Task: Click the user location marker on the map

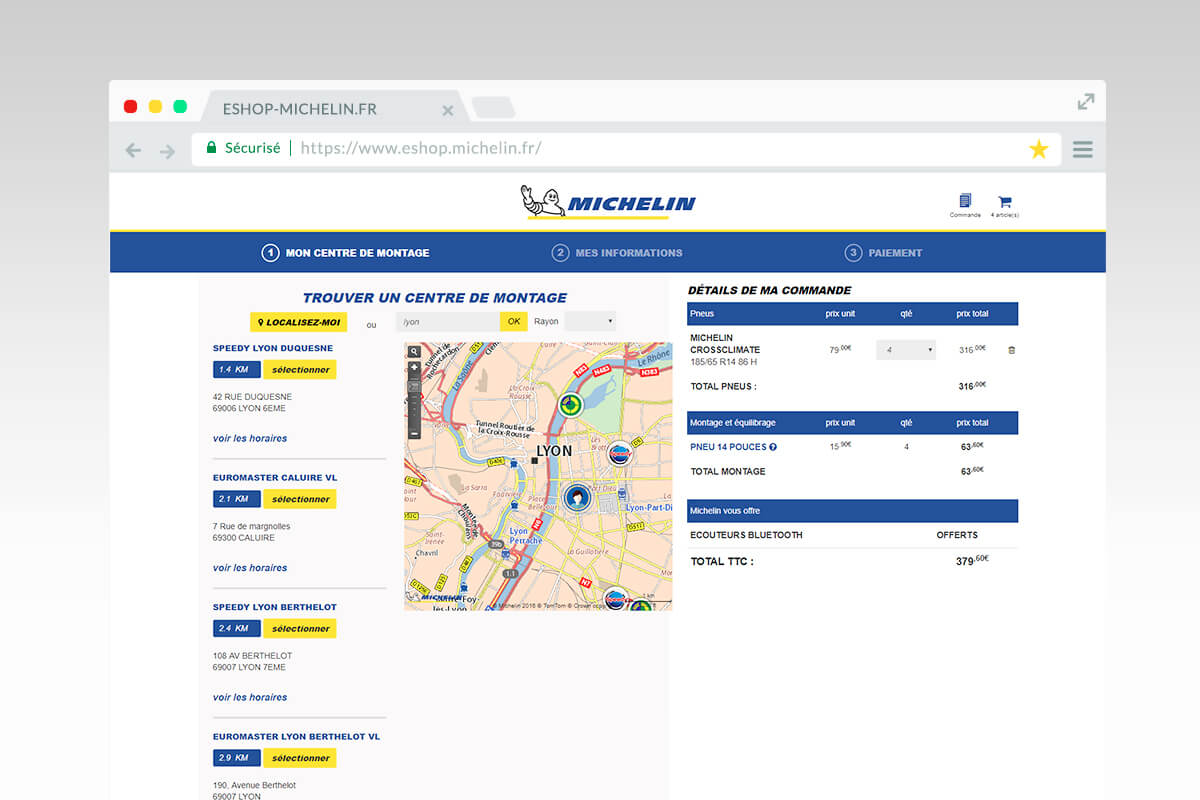Action: pyautogui.click(x=577, y=497)
